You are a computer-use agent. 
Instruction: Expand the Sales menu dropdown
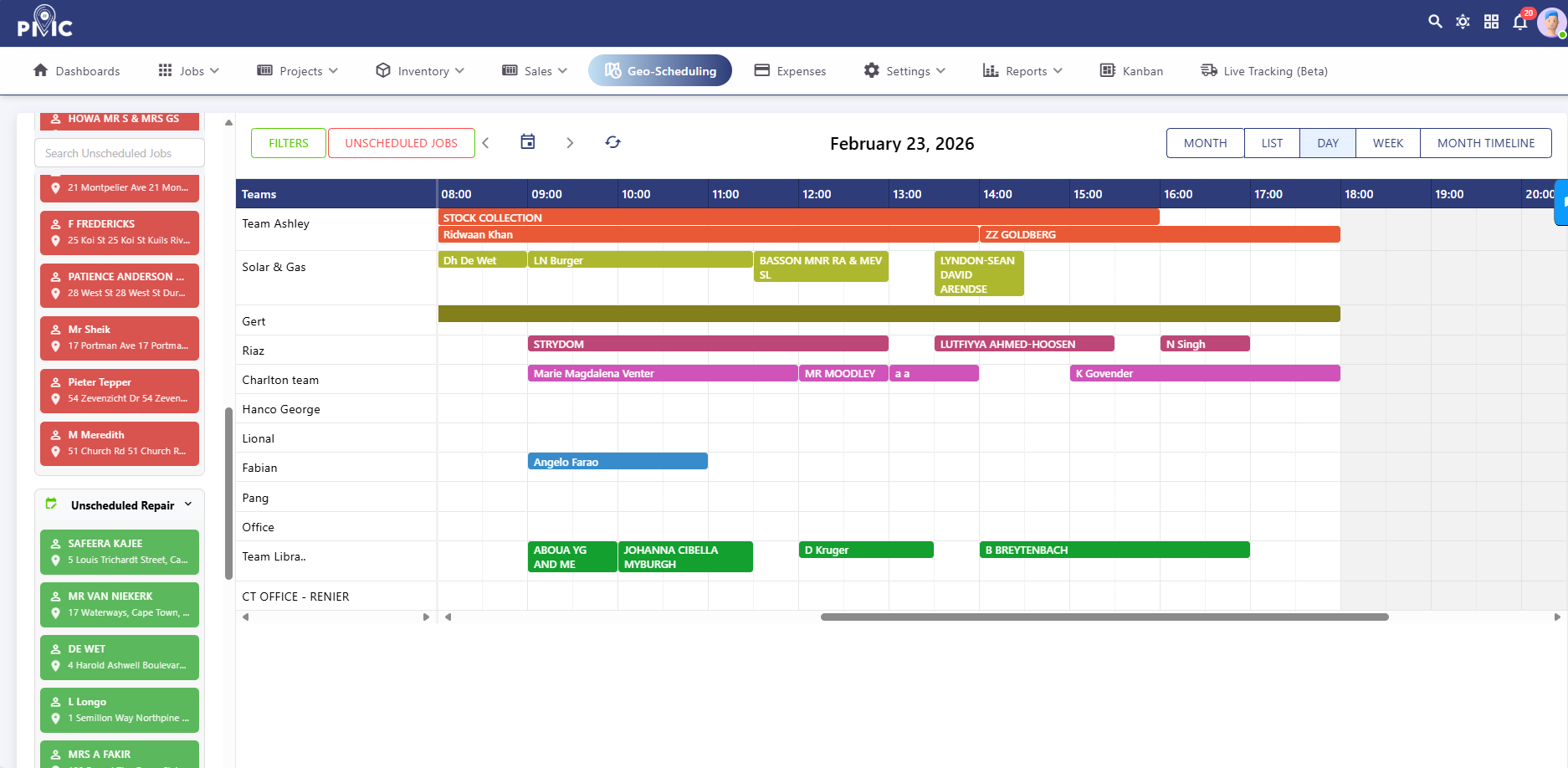(562, 71)
